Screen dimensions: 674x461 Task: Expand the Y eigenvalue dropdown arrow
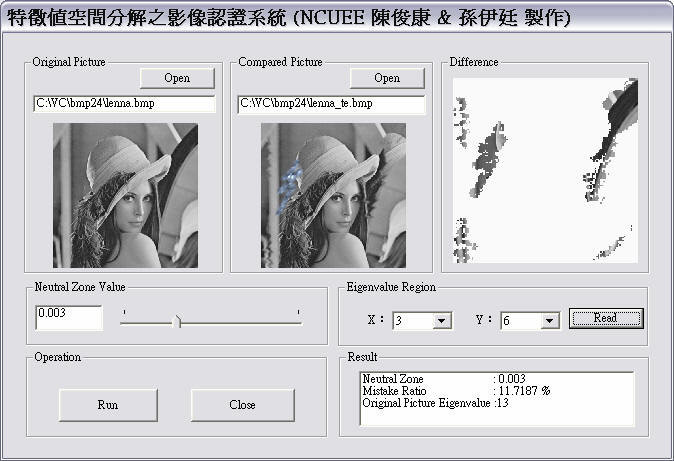pos(549,321)
